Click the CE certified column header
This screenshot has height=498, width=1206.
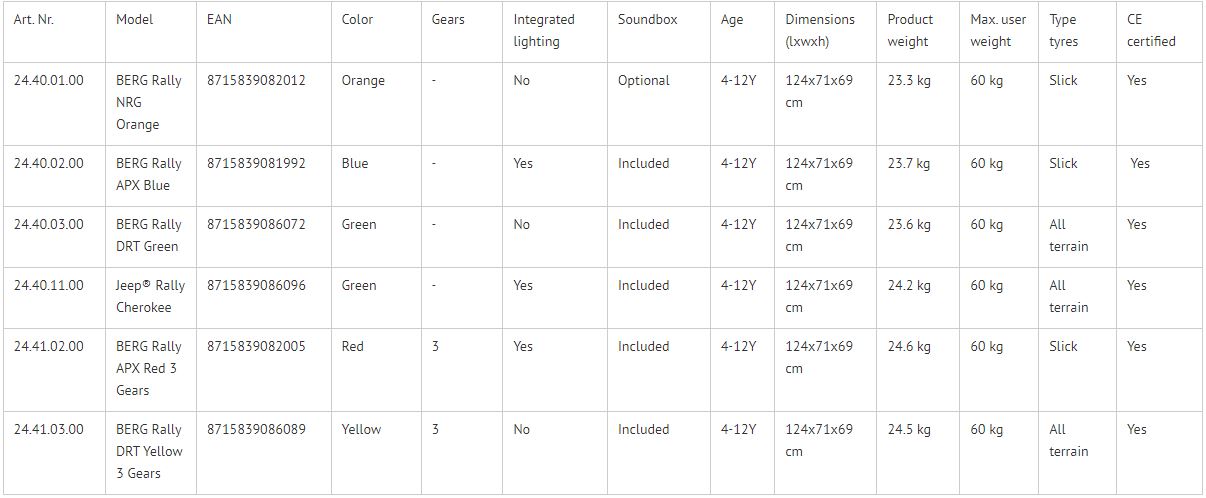[x=1151, y=30]
